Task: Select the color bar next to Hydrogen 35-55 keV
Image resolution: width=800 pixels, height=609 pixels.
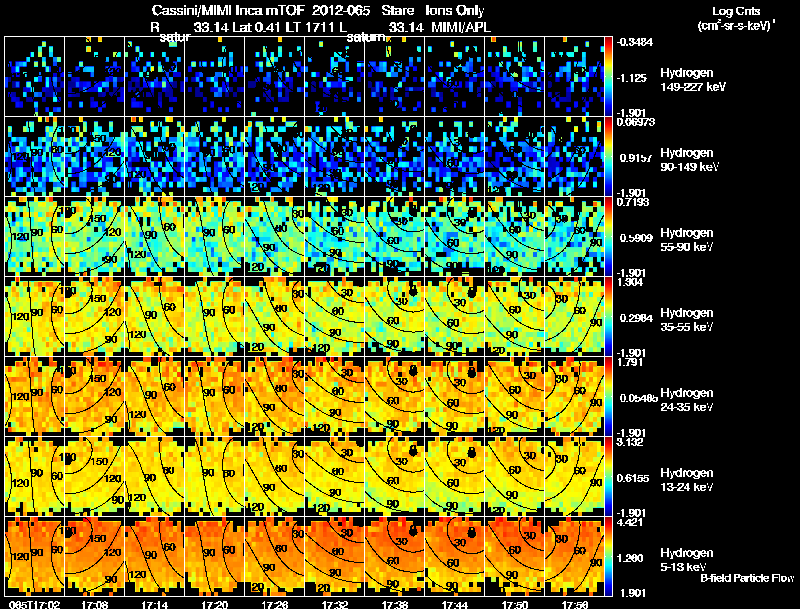Action: [608, 316]
